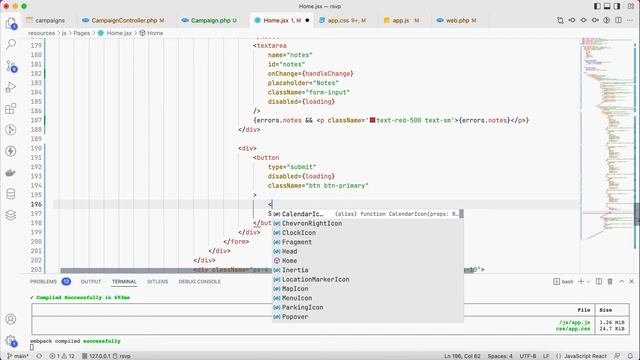Maximize panel with the up chevron

pos(621,281)
